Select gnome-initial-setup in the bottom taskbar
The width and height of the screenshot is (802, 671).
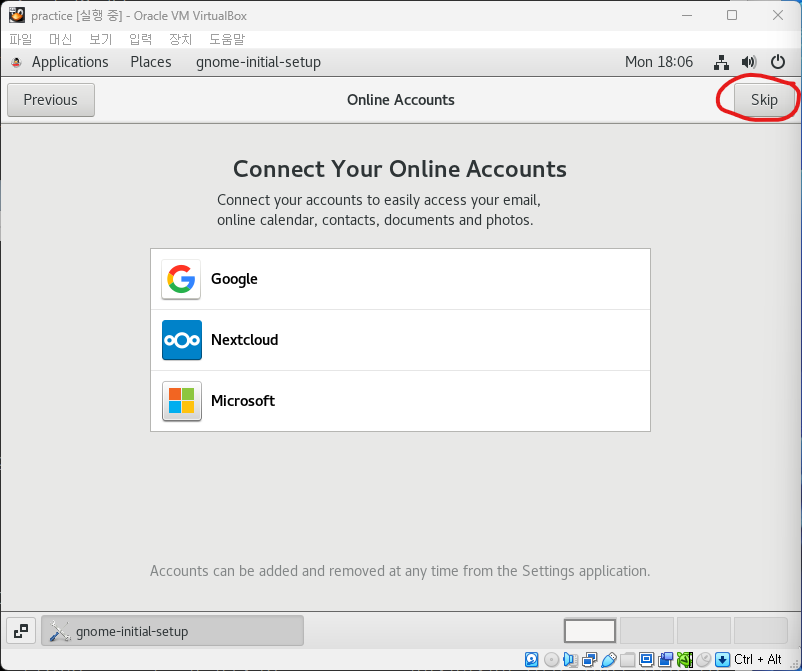pos(172,631)
